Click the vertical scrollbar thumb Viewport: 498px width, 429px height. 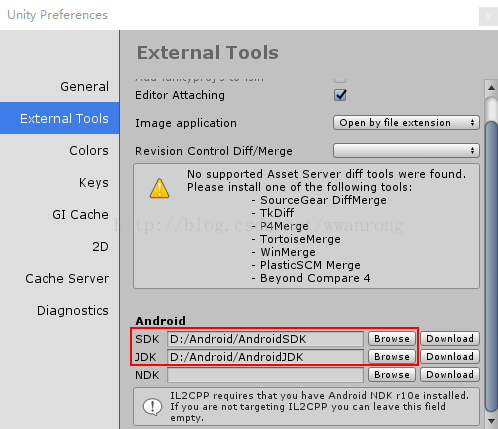(491, 267)
